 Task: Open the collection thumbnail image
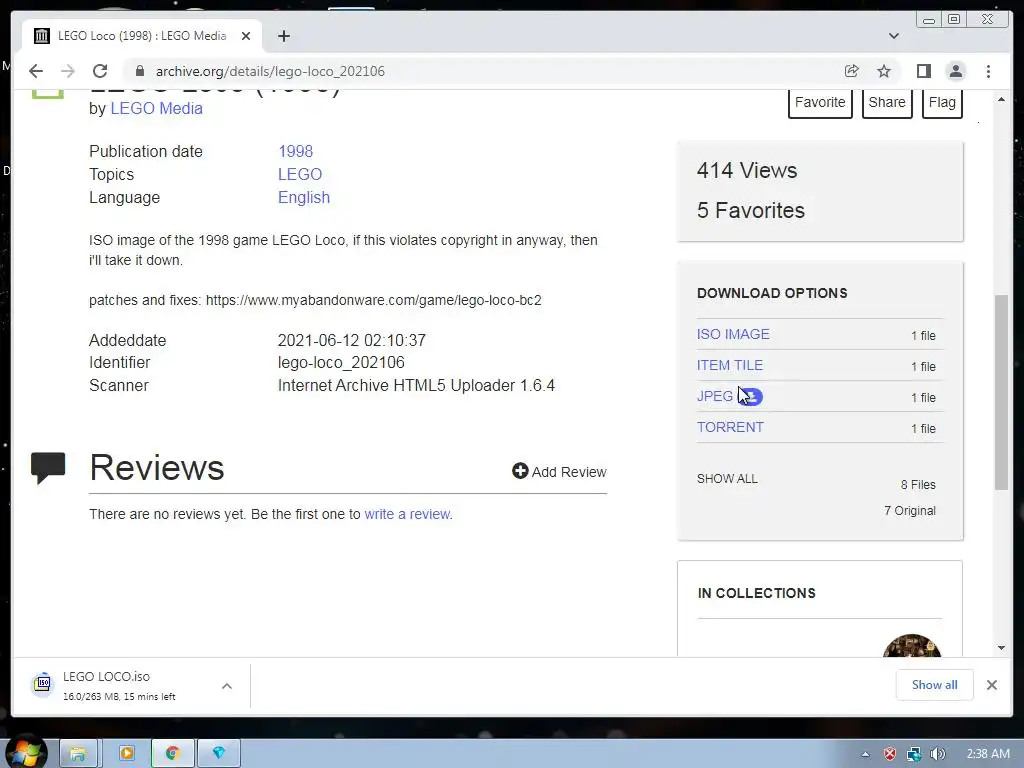(x=912, y=645)
